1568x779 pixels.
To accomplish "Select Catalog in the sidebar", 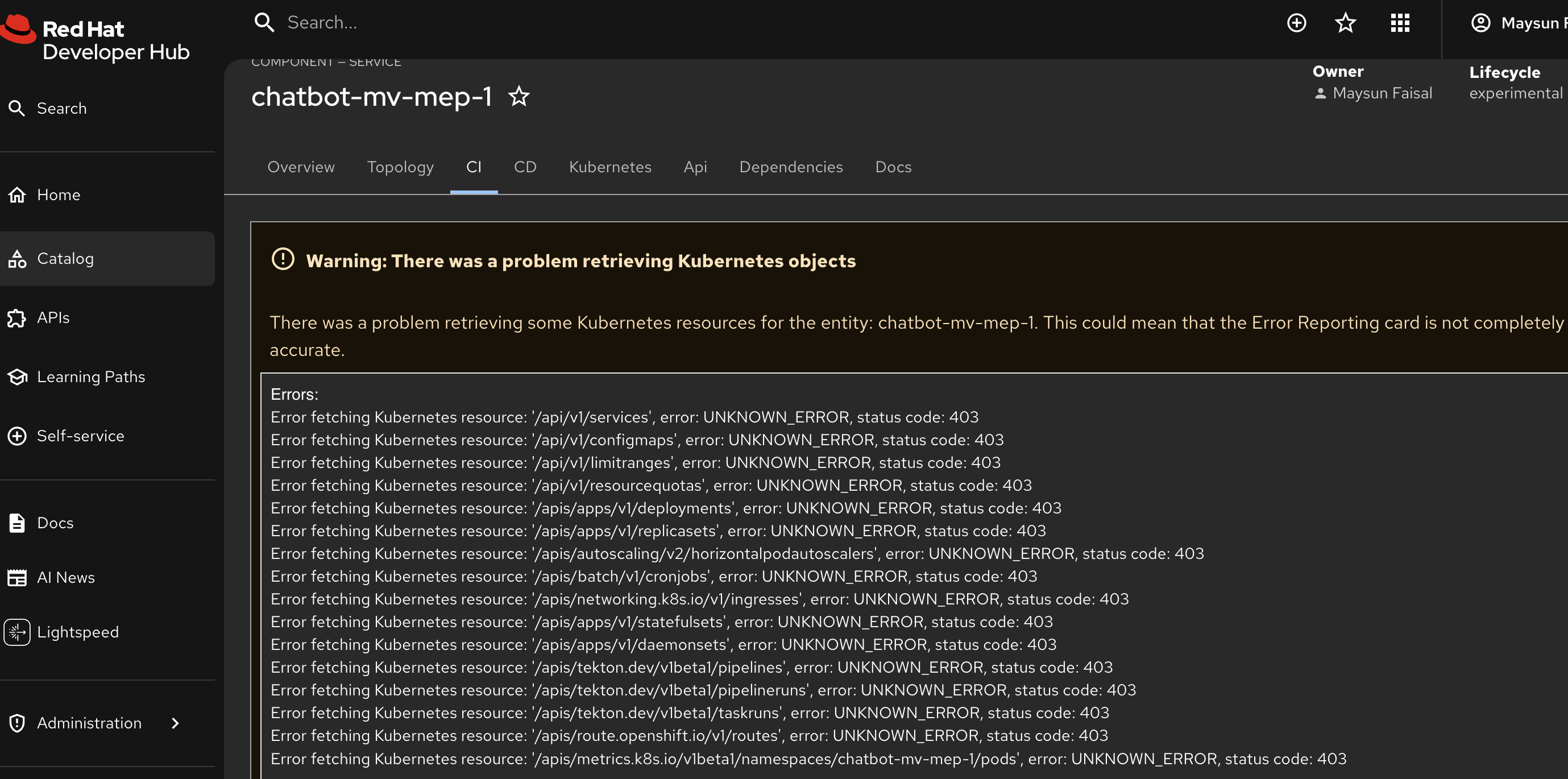I will tap(65, 259).
